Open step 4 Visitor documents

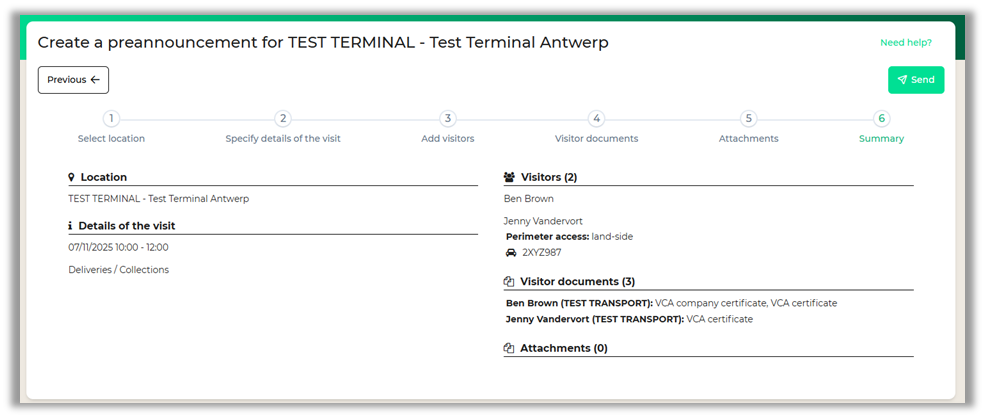(596, 119)
